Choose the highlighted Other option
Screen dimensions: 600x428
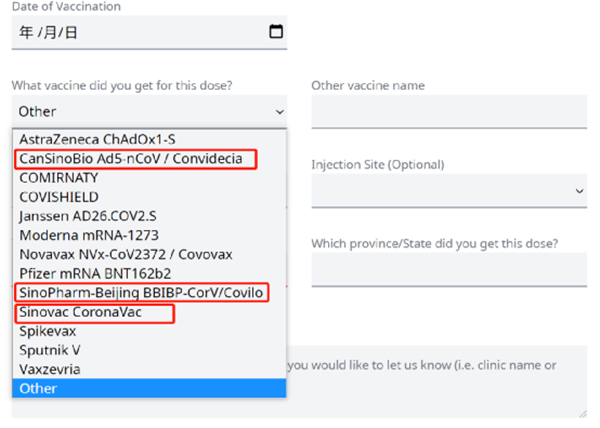(149, 388)
